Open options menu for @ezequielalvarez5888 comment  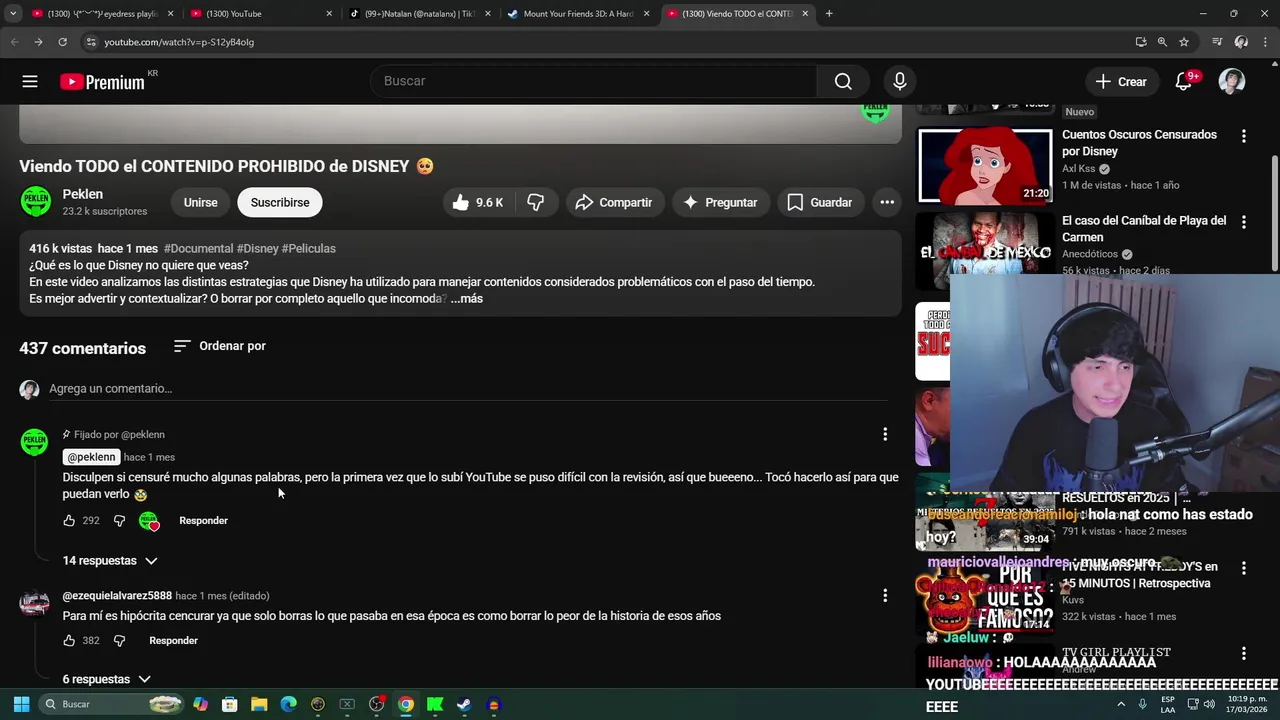[x=885, y=595]
